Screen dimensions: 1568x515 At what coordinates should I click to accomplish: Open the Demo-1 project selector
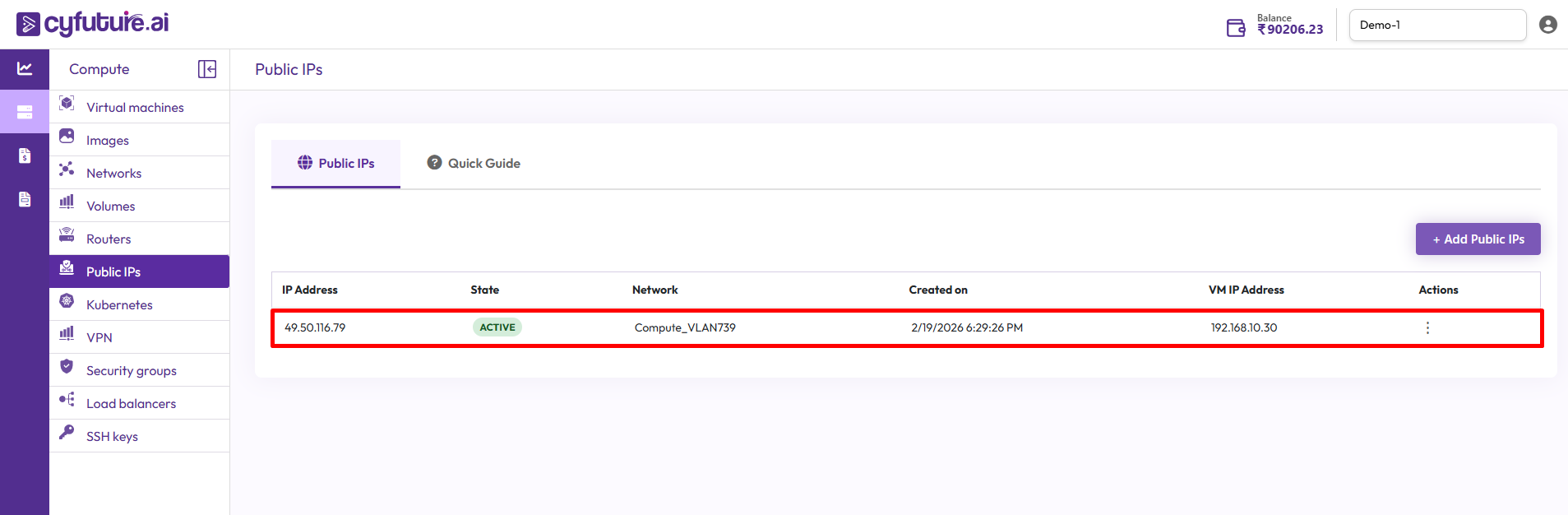pyautogui.click(x=1436, y=25)
